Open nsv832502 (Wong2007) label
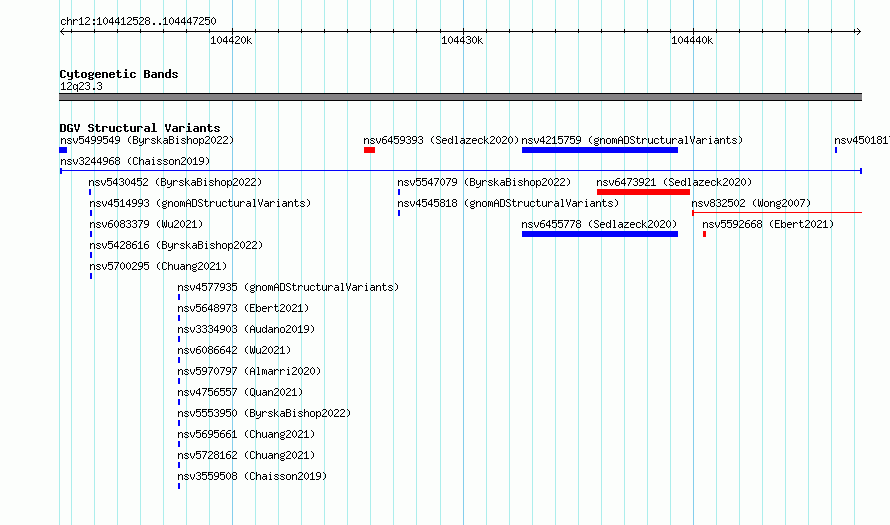The height and width of the screenshot is (525, 890). pyautogui.click(x=751, y=203)
